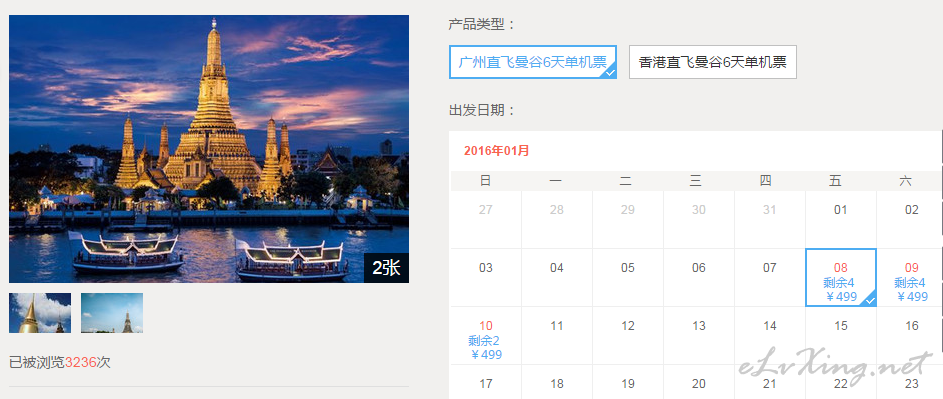
Task: Choose departure date 09 剩余4
Action: click(x=912, y=277)
